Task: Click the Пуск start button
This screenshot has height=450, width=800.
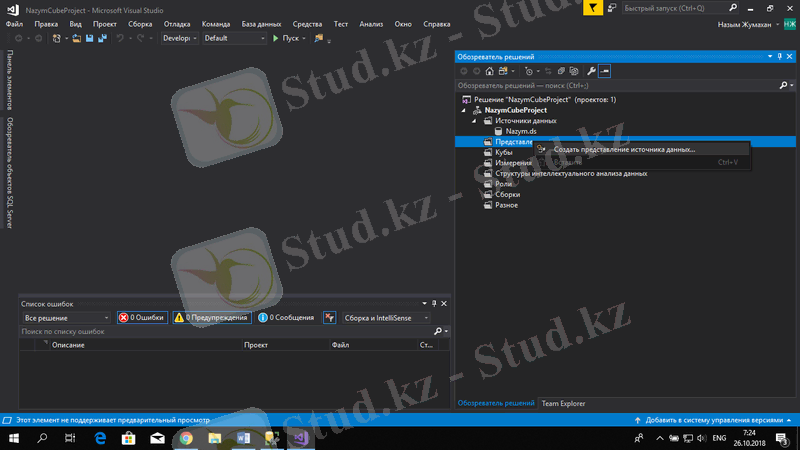Action: click(x=286, y=38)
